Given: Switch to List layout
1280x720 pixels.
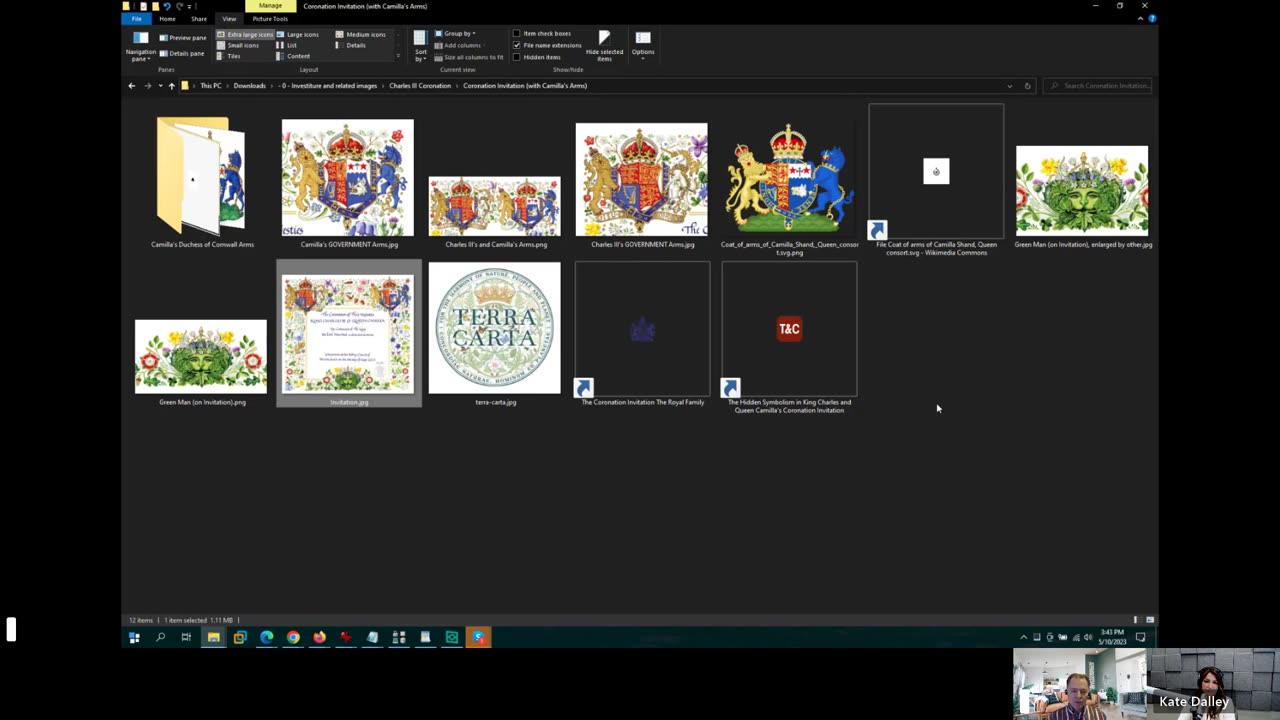Looking at the screenshot, I should 287,45.
